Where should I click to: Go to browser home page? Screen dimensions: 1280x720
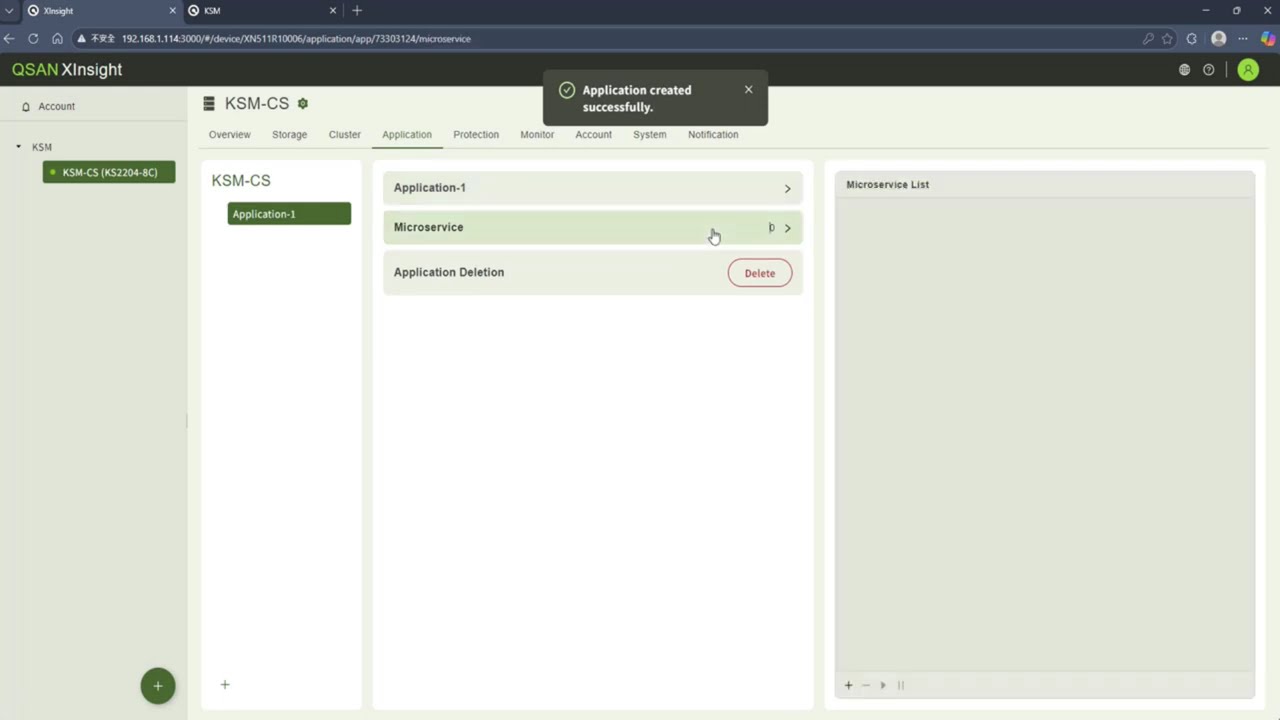(57, 39)
